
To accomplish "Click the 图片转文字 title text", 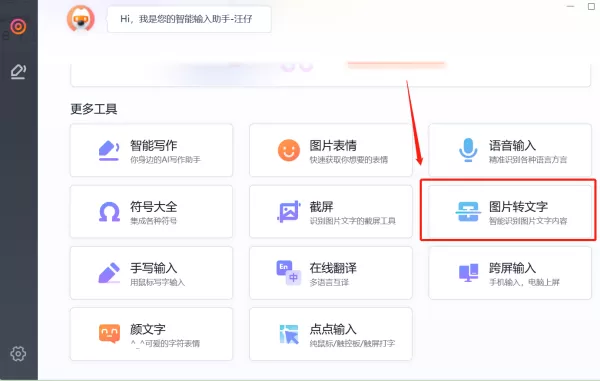I will click(518, 207).
